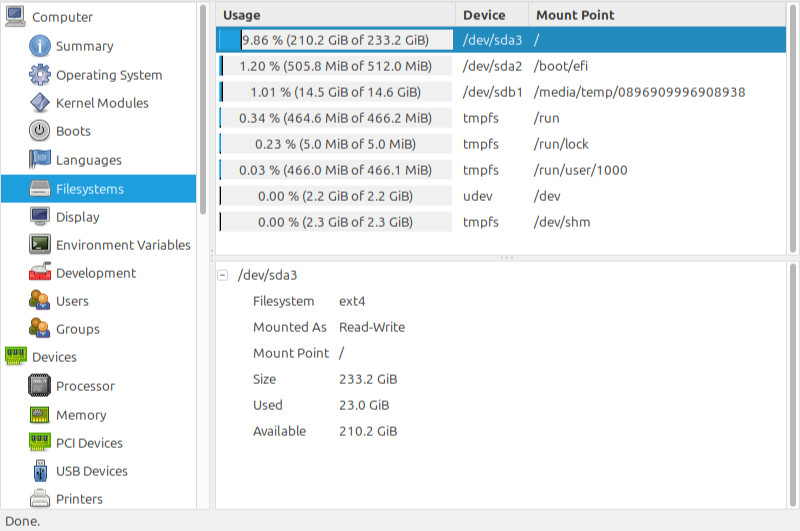
Task: Click usage bar for /dev/sdb1
Action: click(336, 92)
